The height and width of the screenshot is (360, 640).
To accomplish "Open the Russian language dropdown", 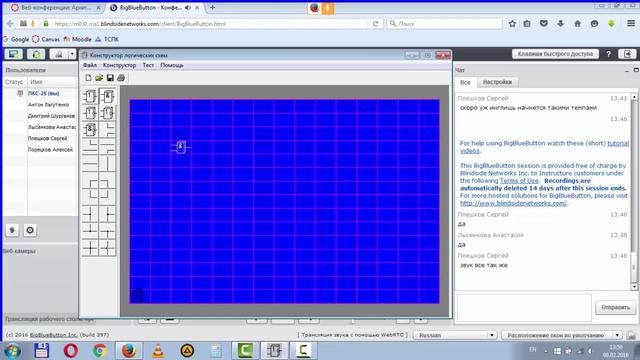I will point(455,335).
